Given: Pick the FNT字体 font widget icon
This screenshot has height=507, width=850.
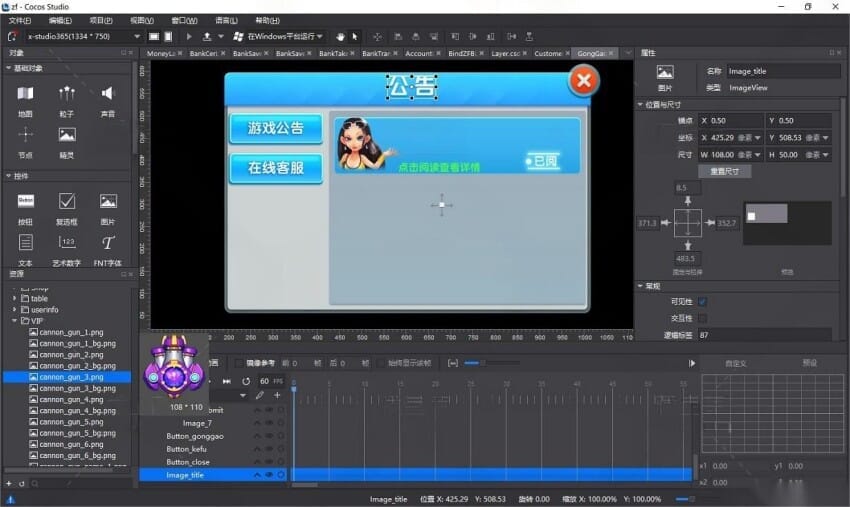Looking at the screenshot, I should pos(107,243).
